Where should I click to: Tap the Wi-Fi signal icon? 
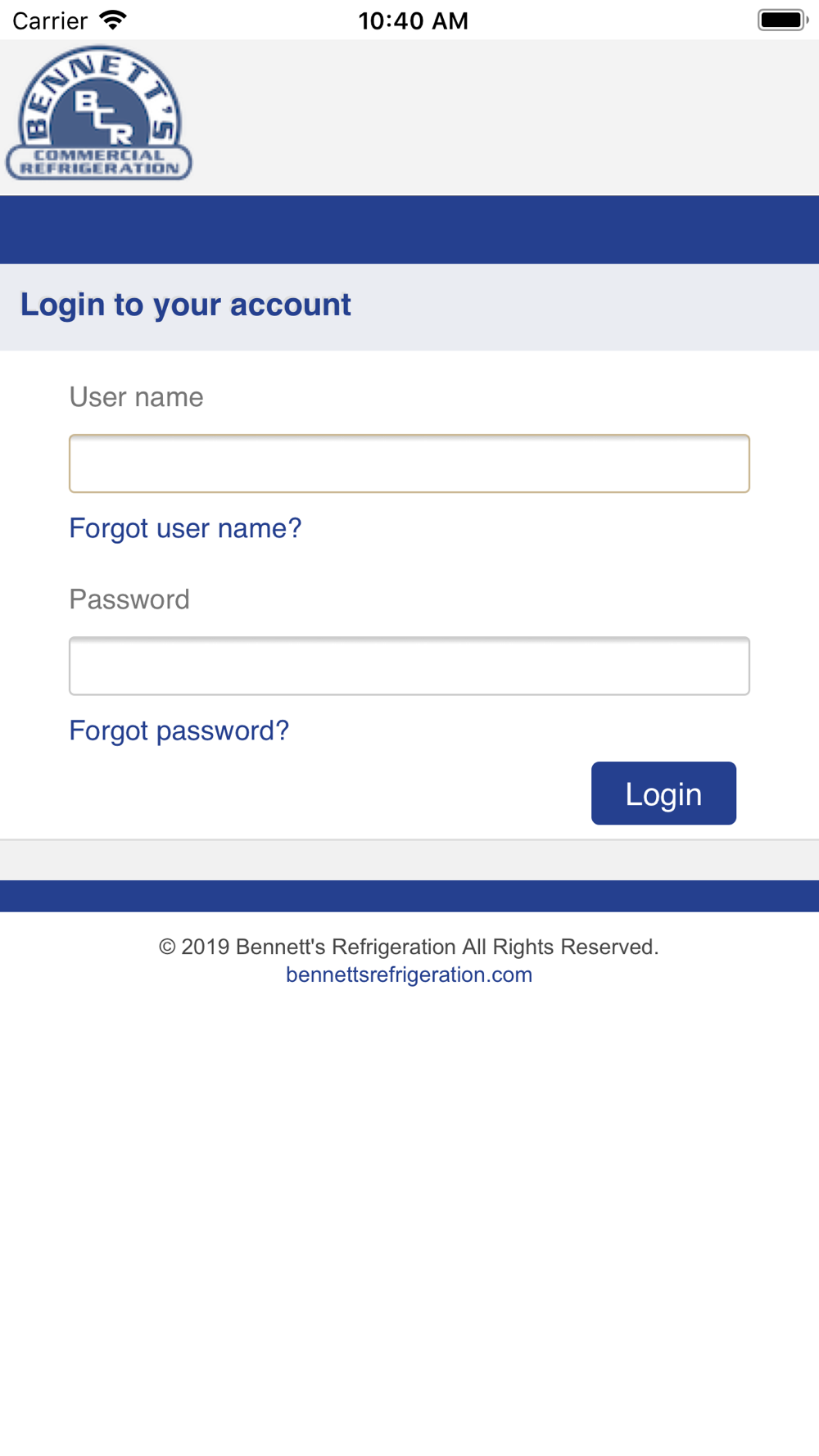[x=113, y=20]
